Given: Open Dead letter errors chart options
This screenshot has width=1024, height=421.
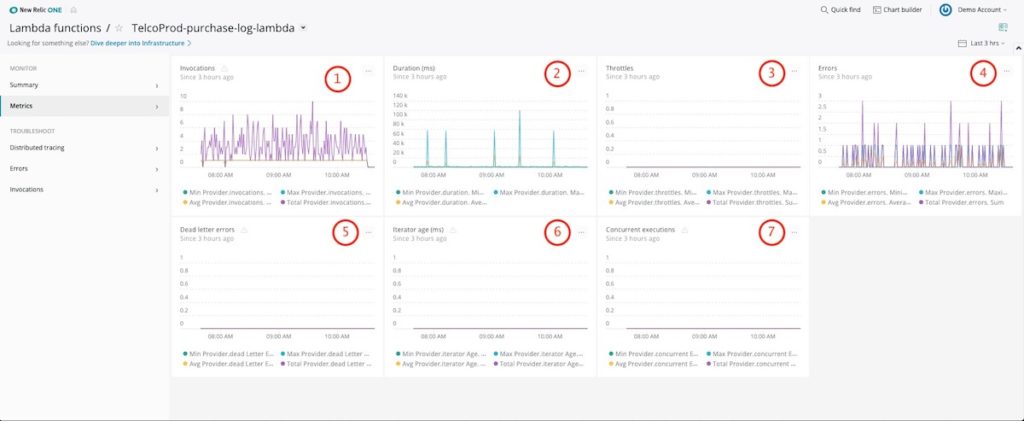Looking at the screenshot, I should 368,232.
